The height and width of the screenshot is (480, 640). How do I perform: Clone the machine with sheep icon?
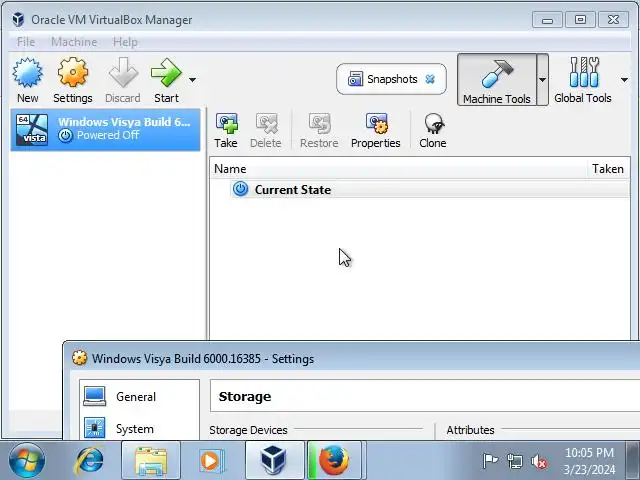click(433, 131)
